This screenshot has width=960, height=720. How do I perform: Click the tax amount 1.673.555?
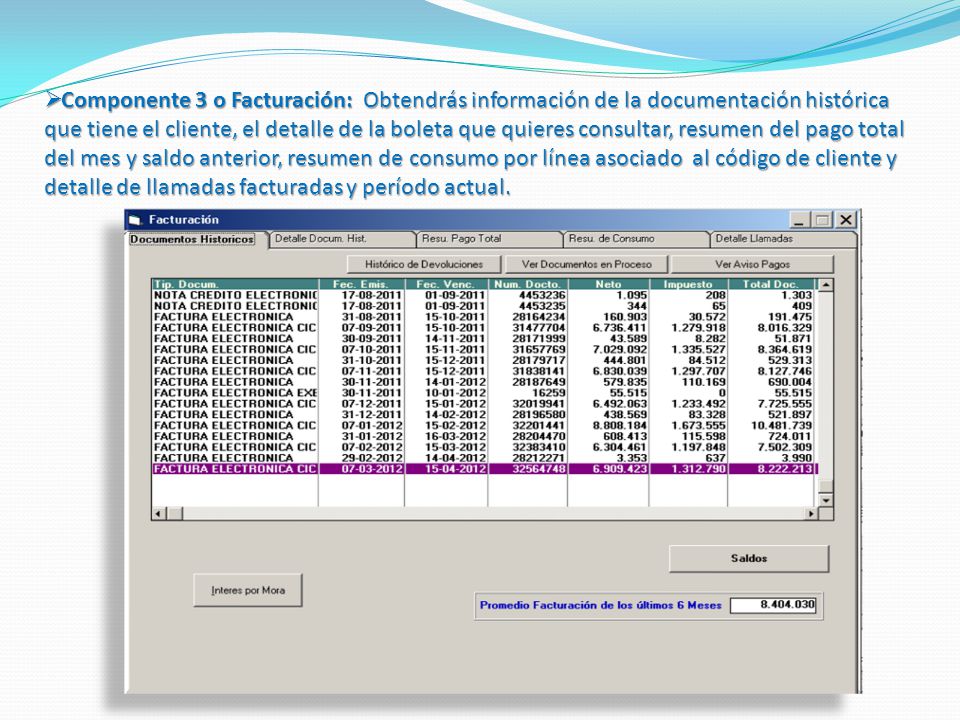[x=698, y=426]
